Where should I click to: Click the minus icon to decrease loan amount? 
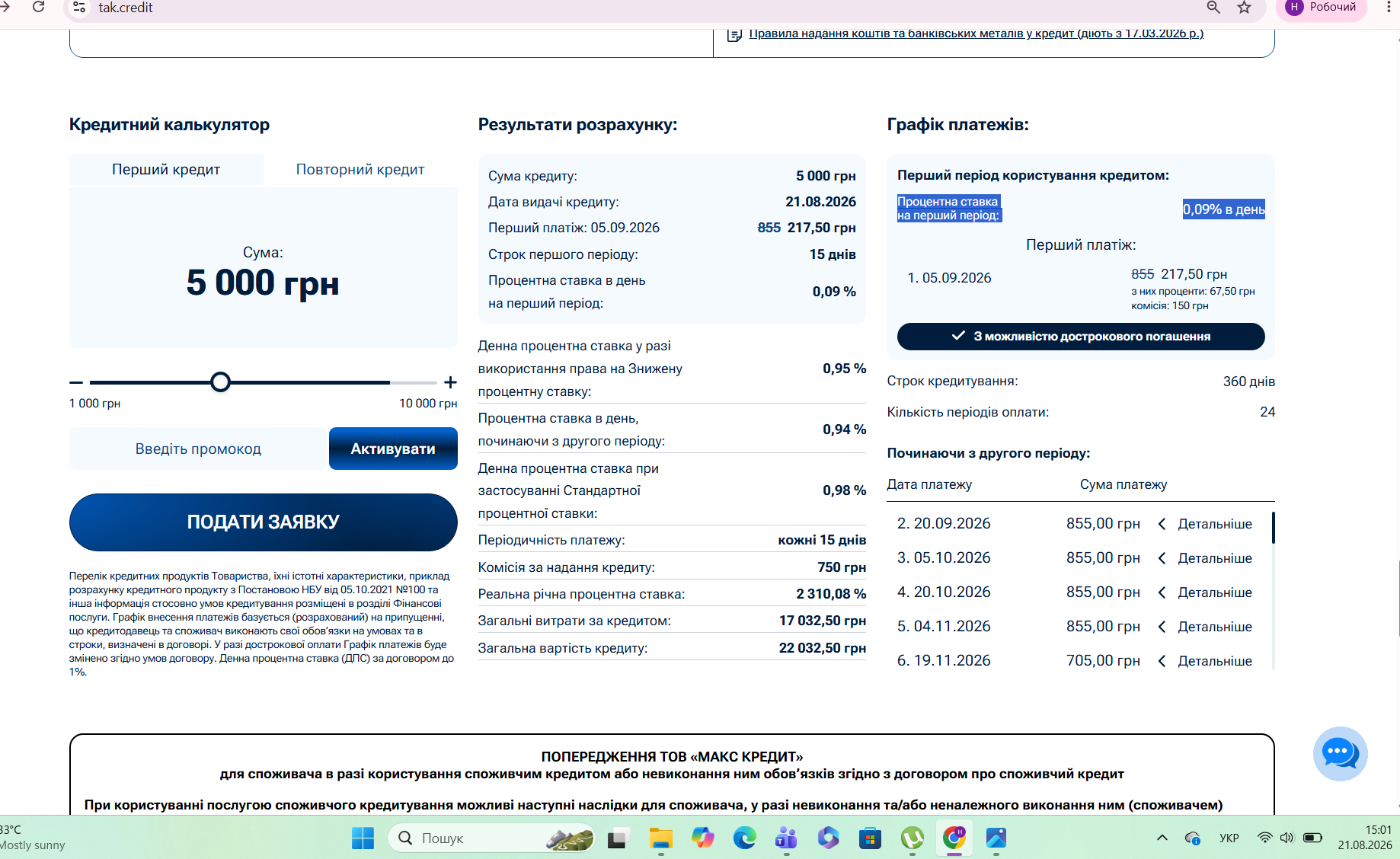[75, 382]
